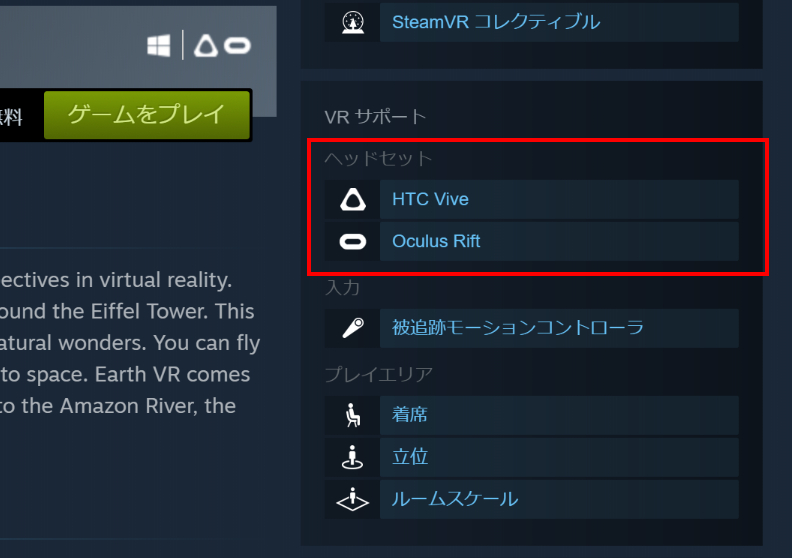
Task: Click the VR サポート section heading
Action: pyautogui.click(x=375, y=117)
